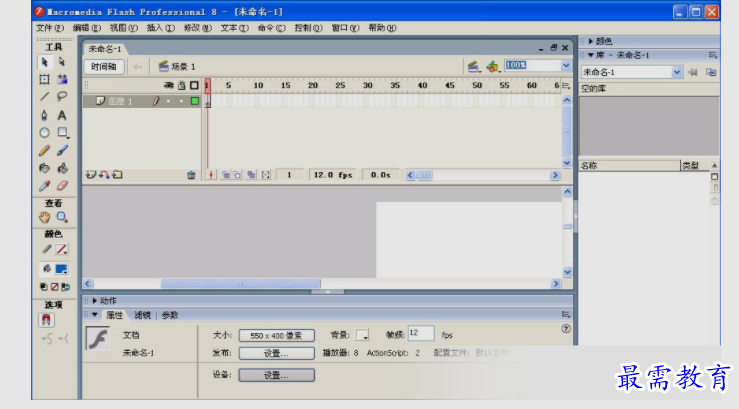Screen dimensions: 739x409
Task: Switch to the Parameters tab
Action: pos(170,315)
